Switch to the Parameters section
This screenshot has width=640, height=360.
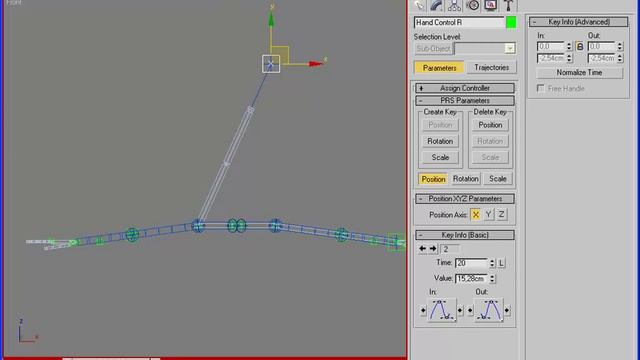coord(439,68)
